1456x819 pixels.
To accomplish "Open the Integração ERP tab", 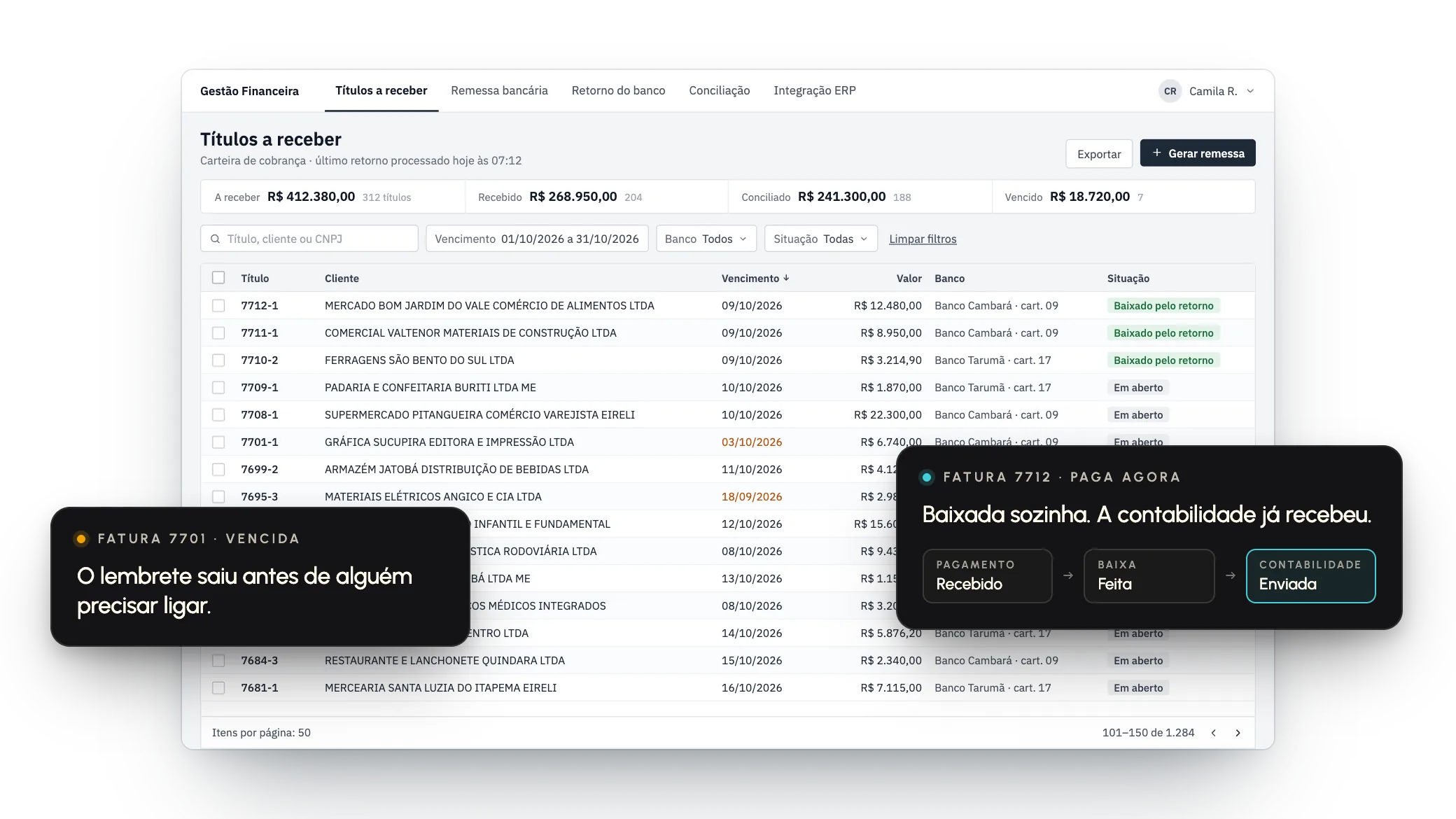I will [814, 90].
